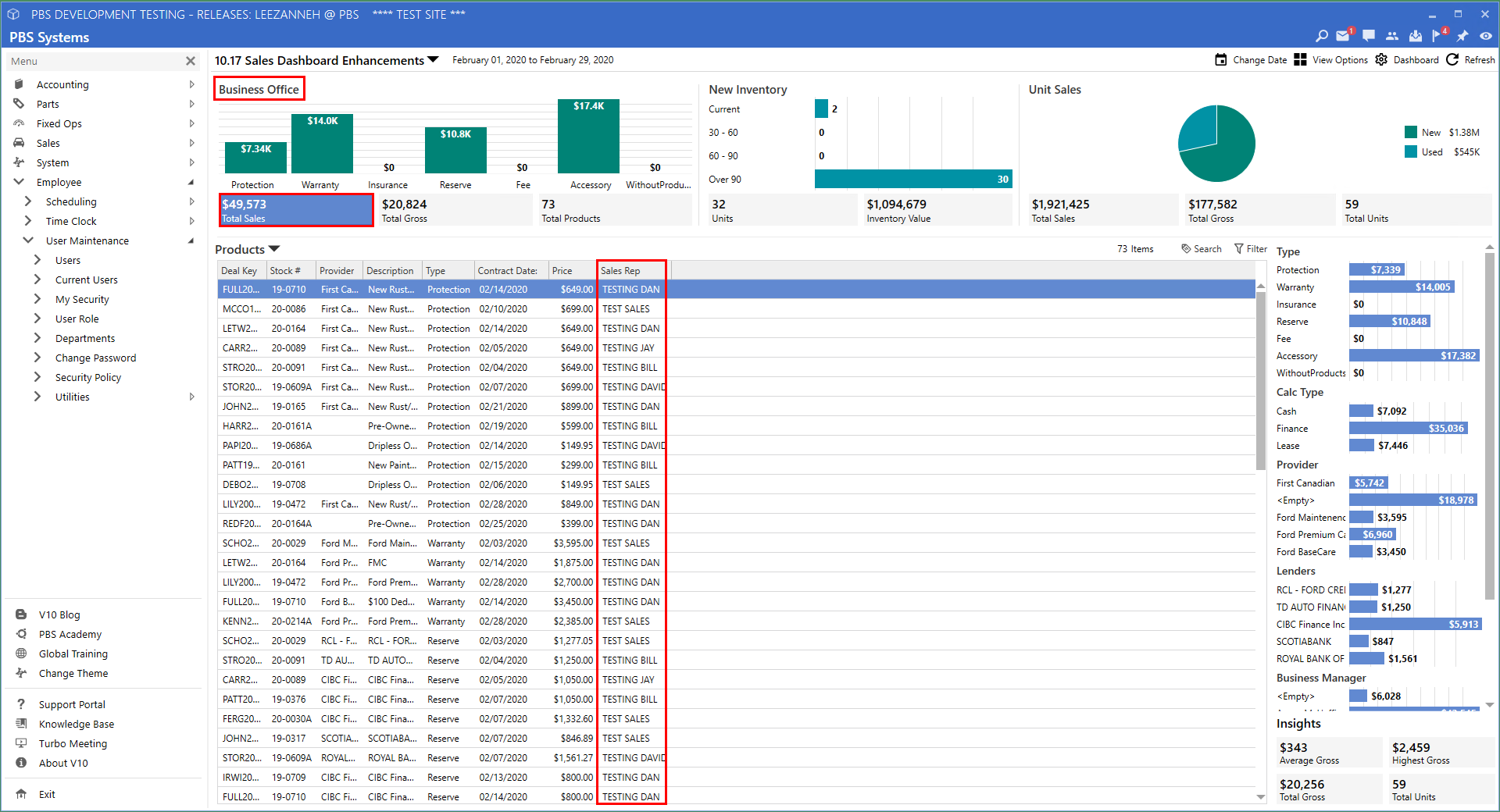The image size is (1500, 812).
Task: Open the Products dropdown arrow
Action: click(274, 249)
